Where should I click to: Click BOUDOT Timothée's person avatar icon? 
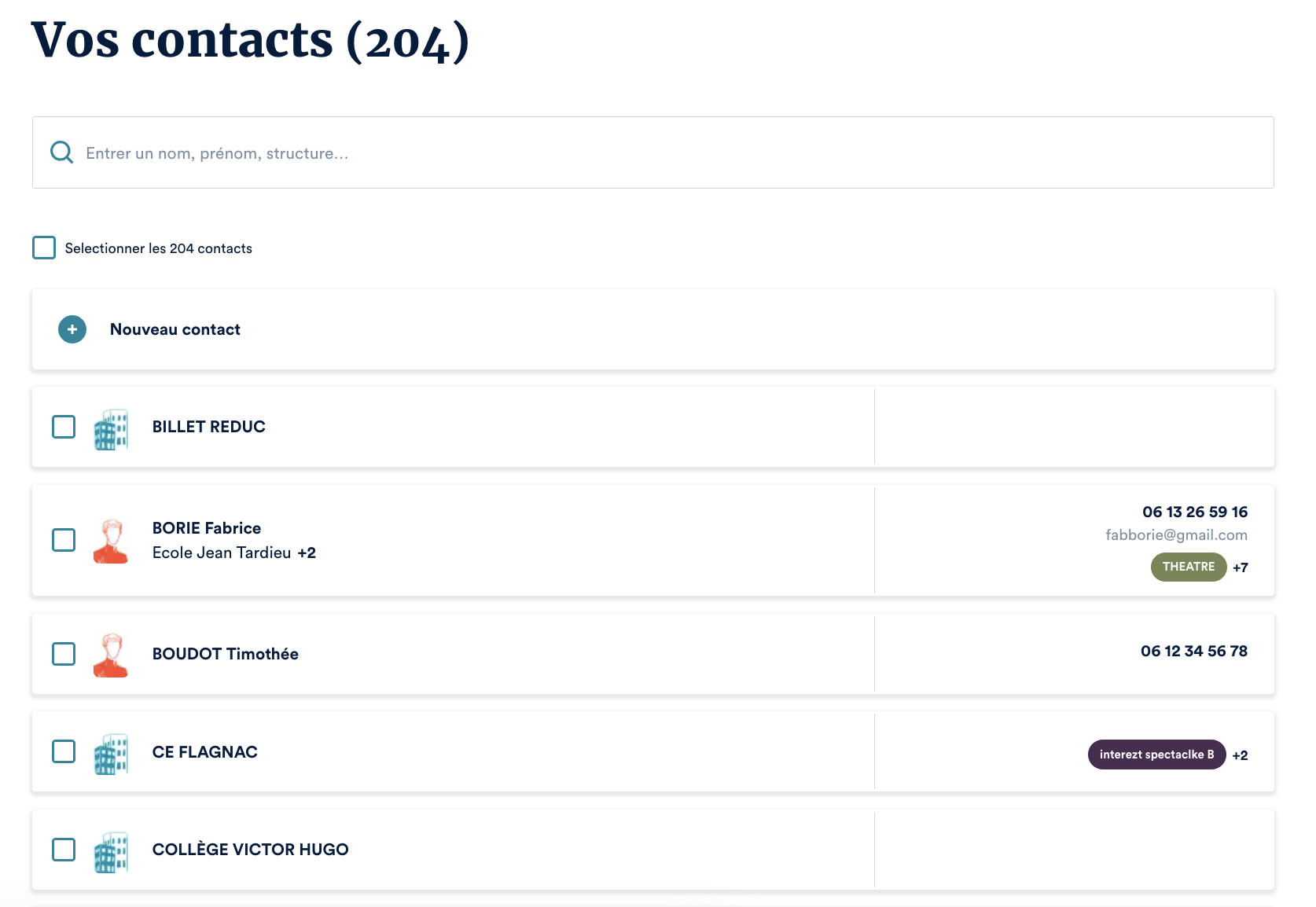click(x=111, y=655)
